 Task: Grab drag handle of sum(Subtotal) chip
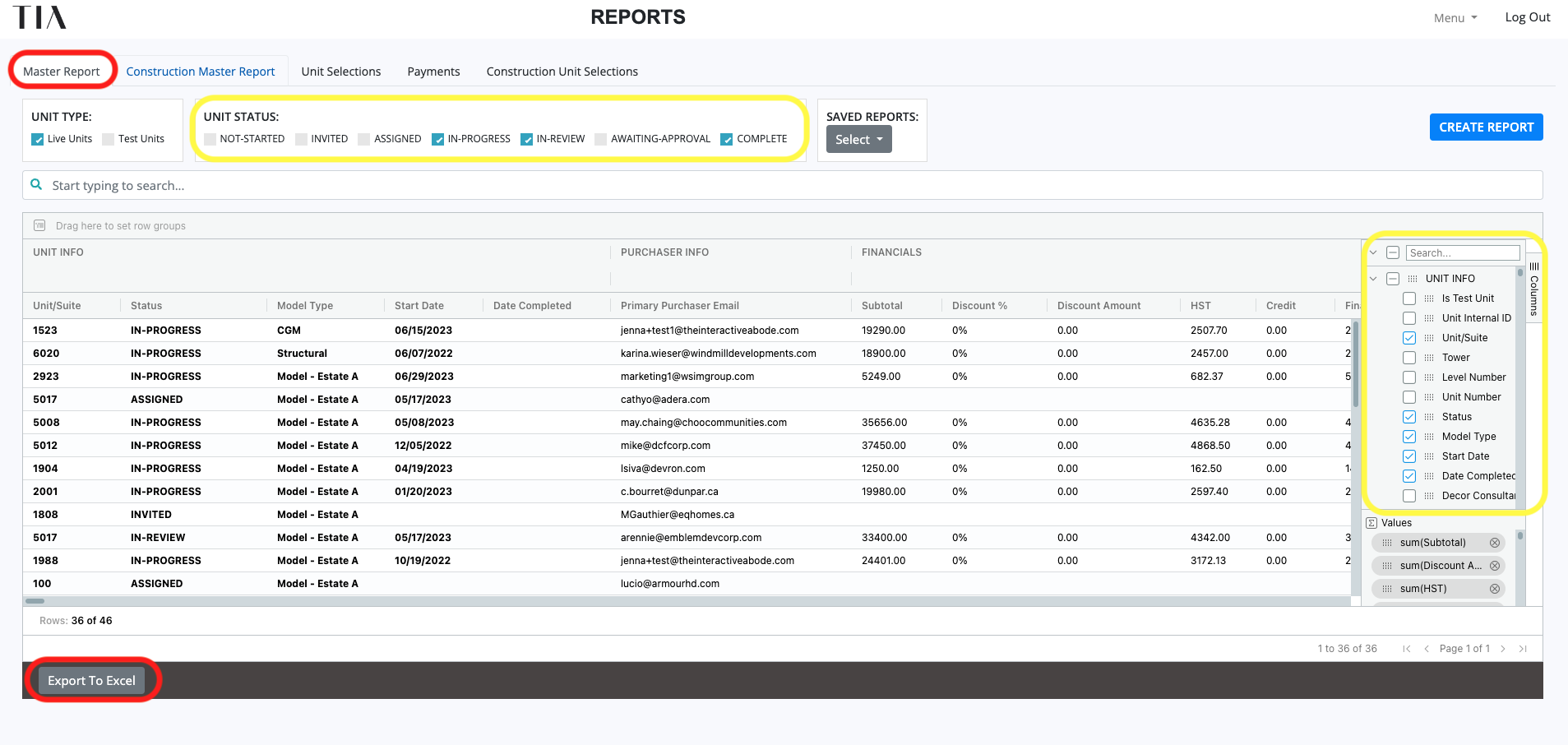click(1387, 543)
